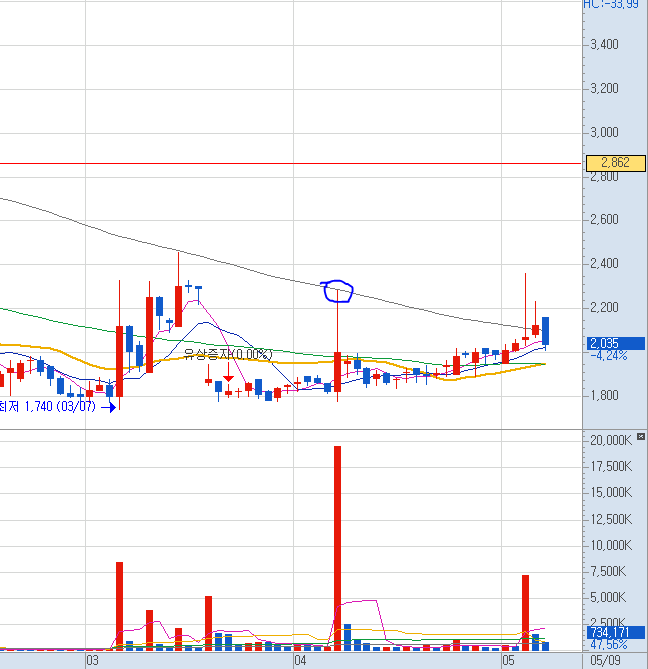Click the 12,500K volume axis label
648x669 pixels.
pos(611,519)
